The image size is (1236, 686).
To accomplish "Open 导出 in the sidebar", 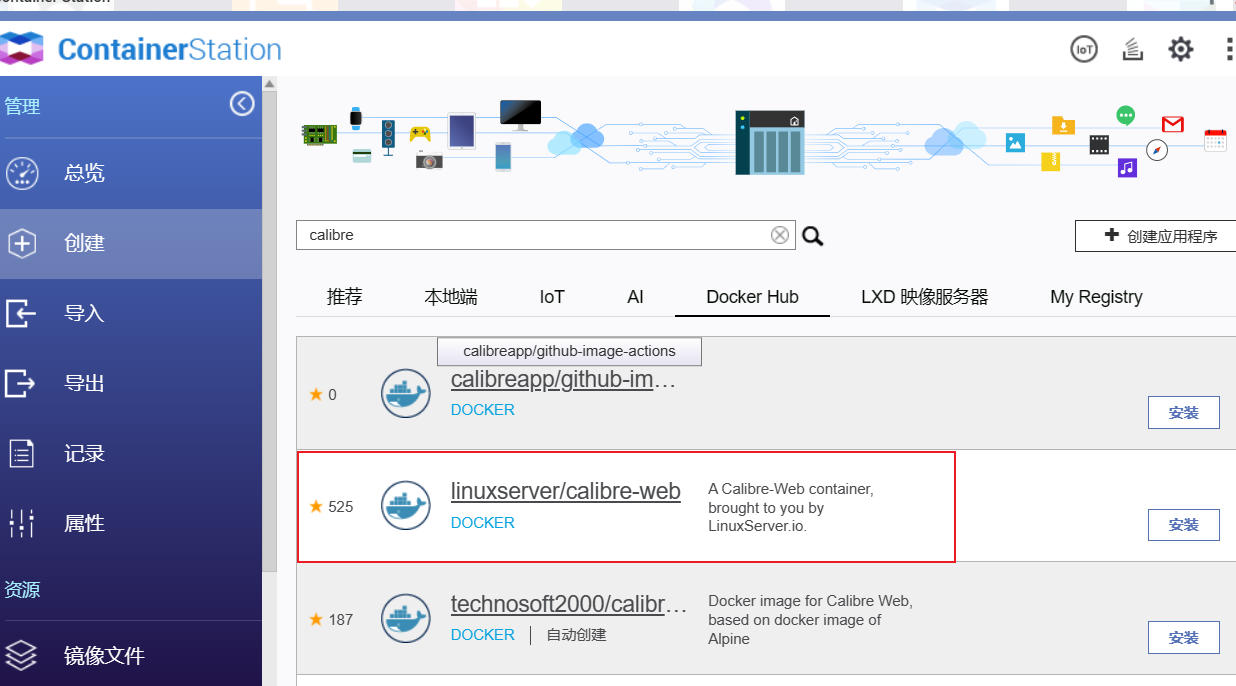I will 131,383.
